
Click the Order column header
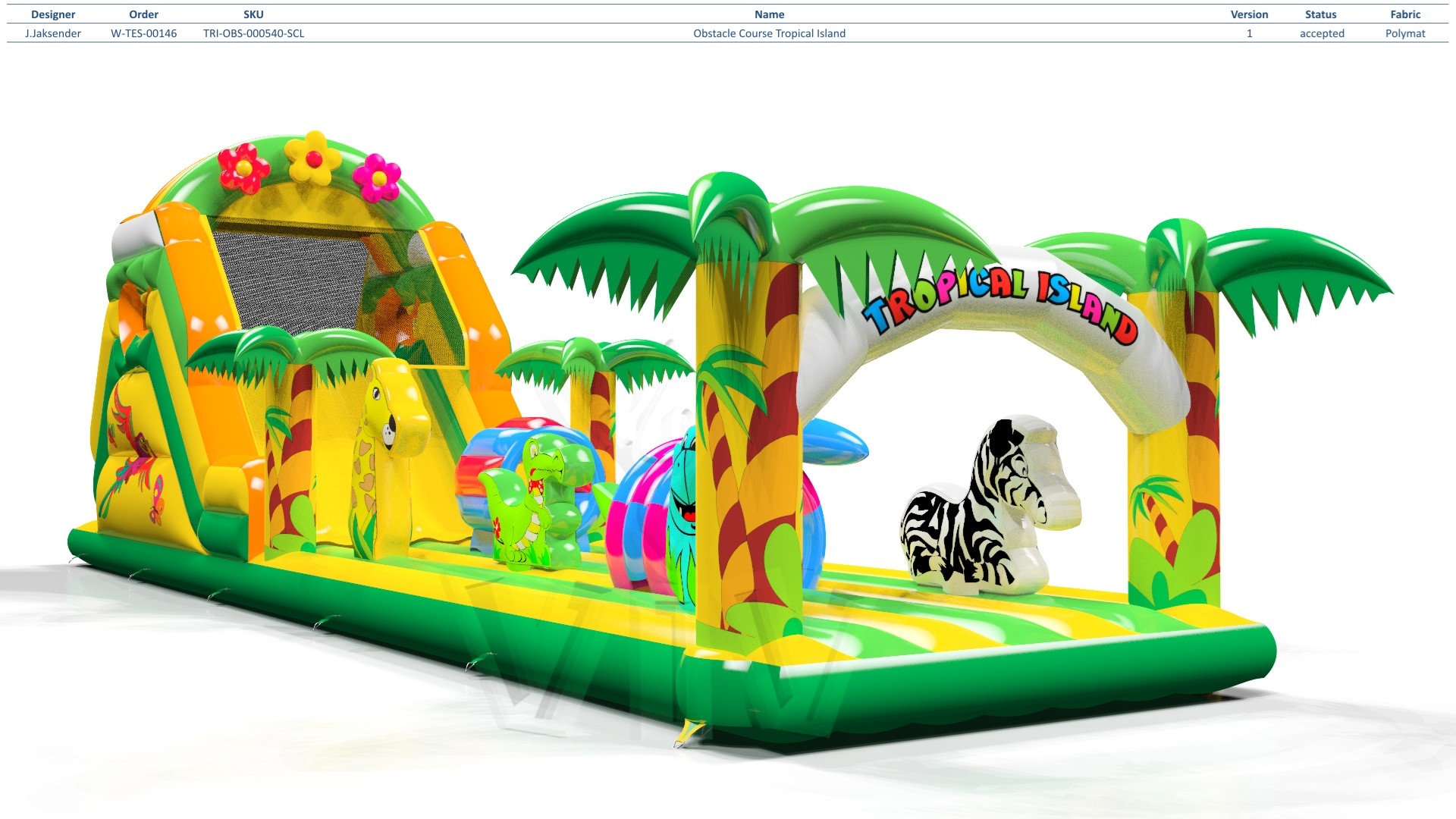click(x=143, y=14)
